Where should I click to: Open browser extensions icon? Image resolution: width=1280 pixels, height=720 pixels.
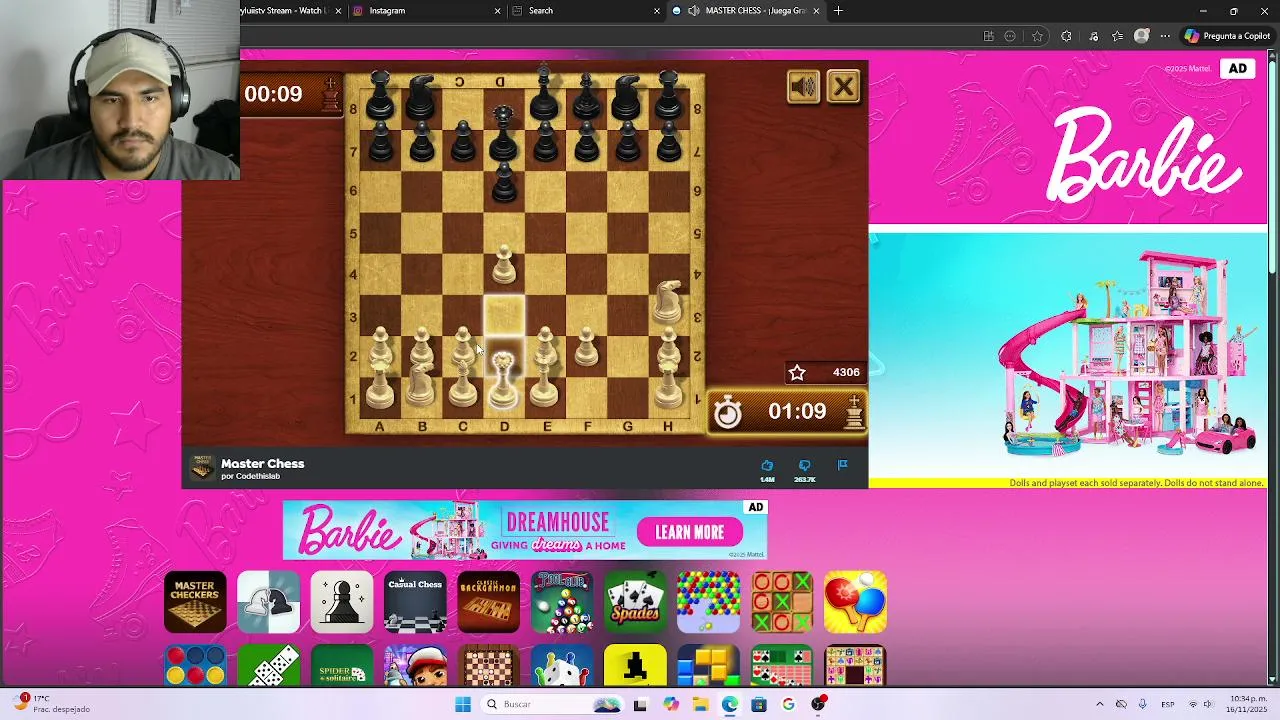click(1066, 36)
